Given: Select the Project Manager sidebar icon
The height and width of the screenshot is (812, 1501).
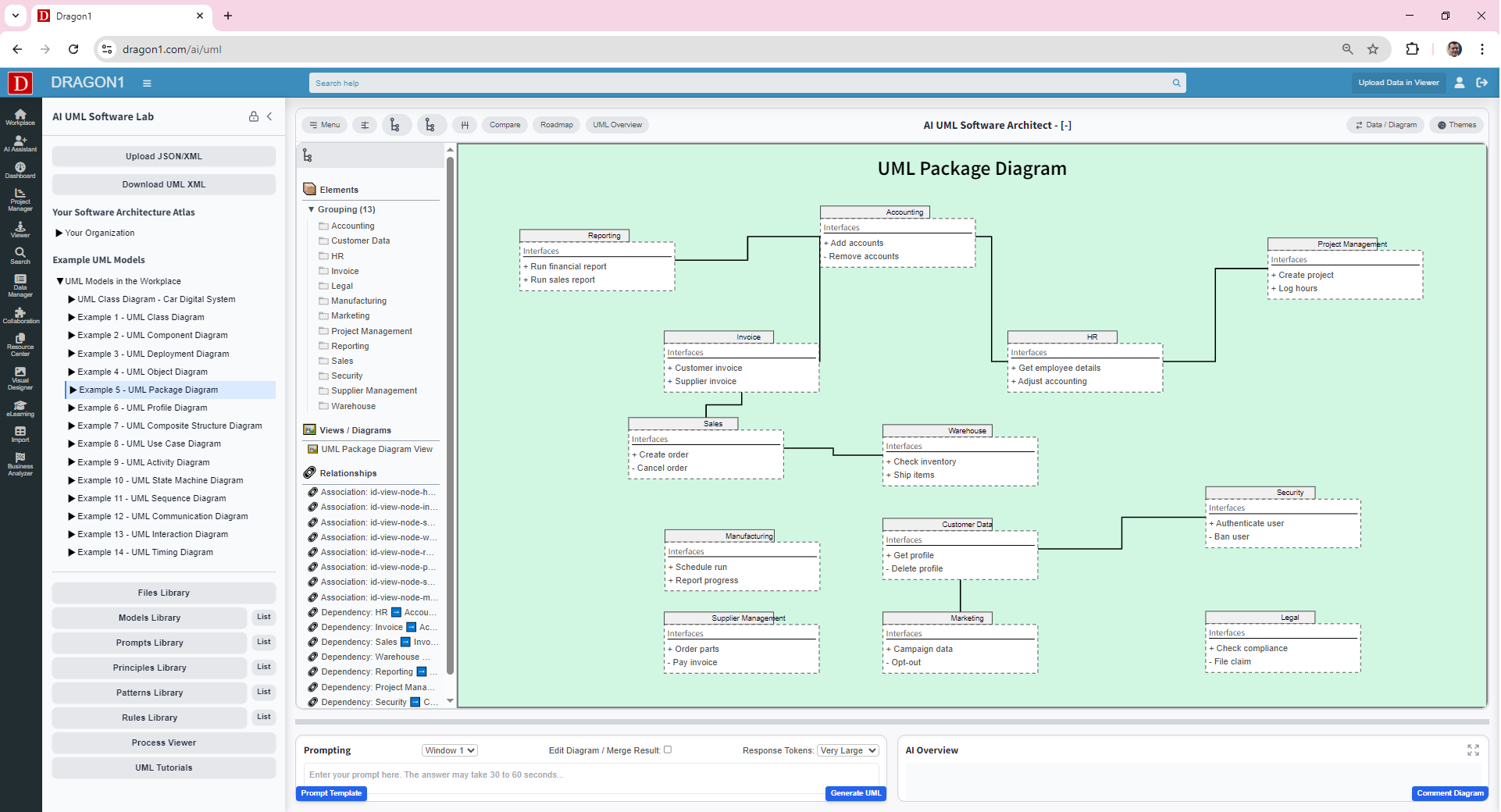Looking at the screenshot, I should [x=20, y=201].
